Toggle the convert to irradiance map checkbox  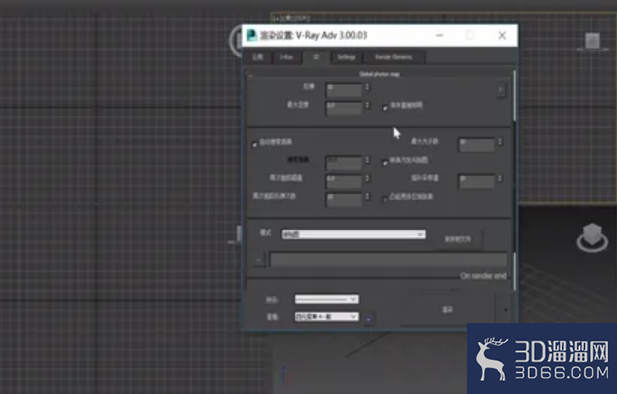coord(385,162)
